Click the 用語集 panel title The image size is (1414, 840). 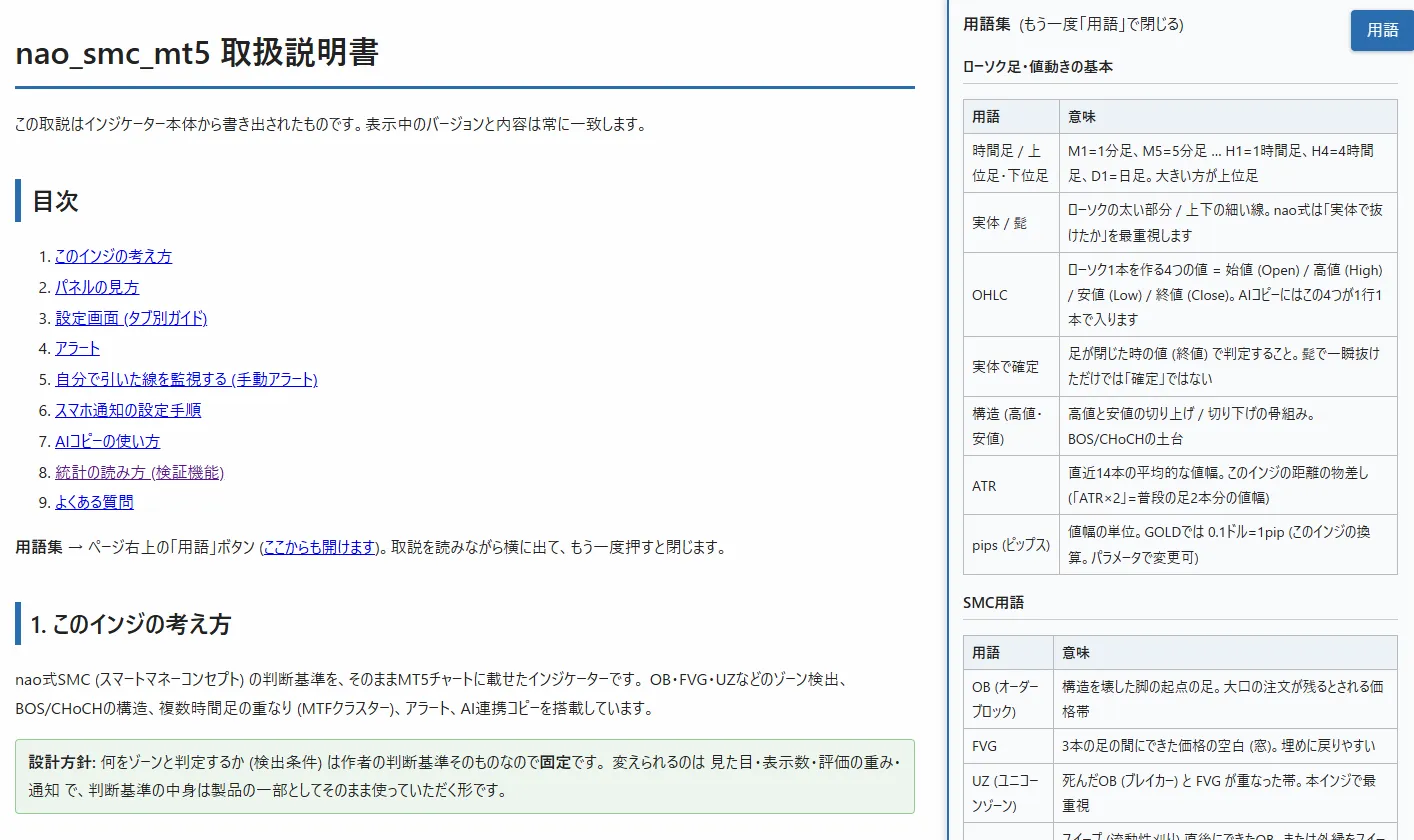click(988, 24)
